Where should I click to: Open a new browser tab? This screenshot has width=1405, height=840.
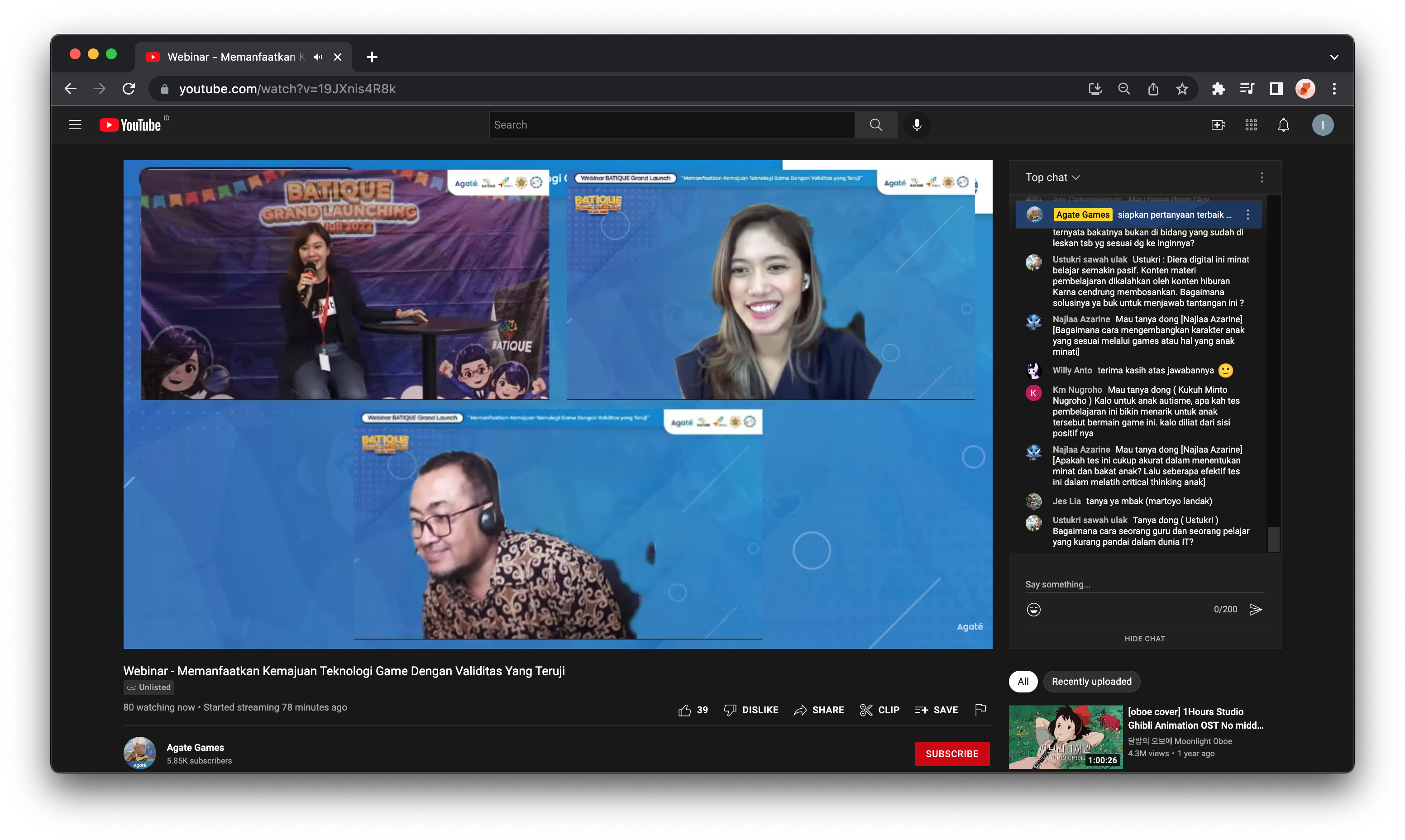pos(371,57)
